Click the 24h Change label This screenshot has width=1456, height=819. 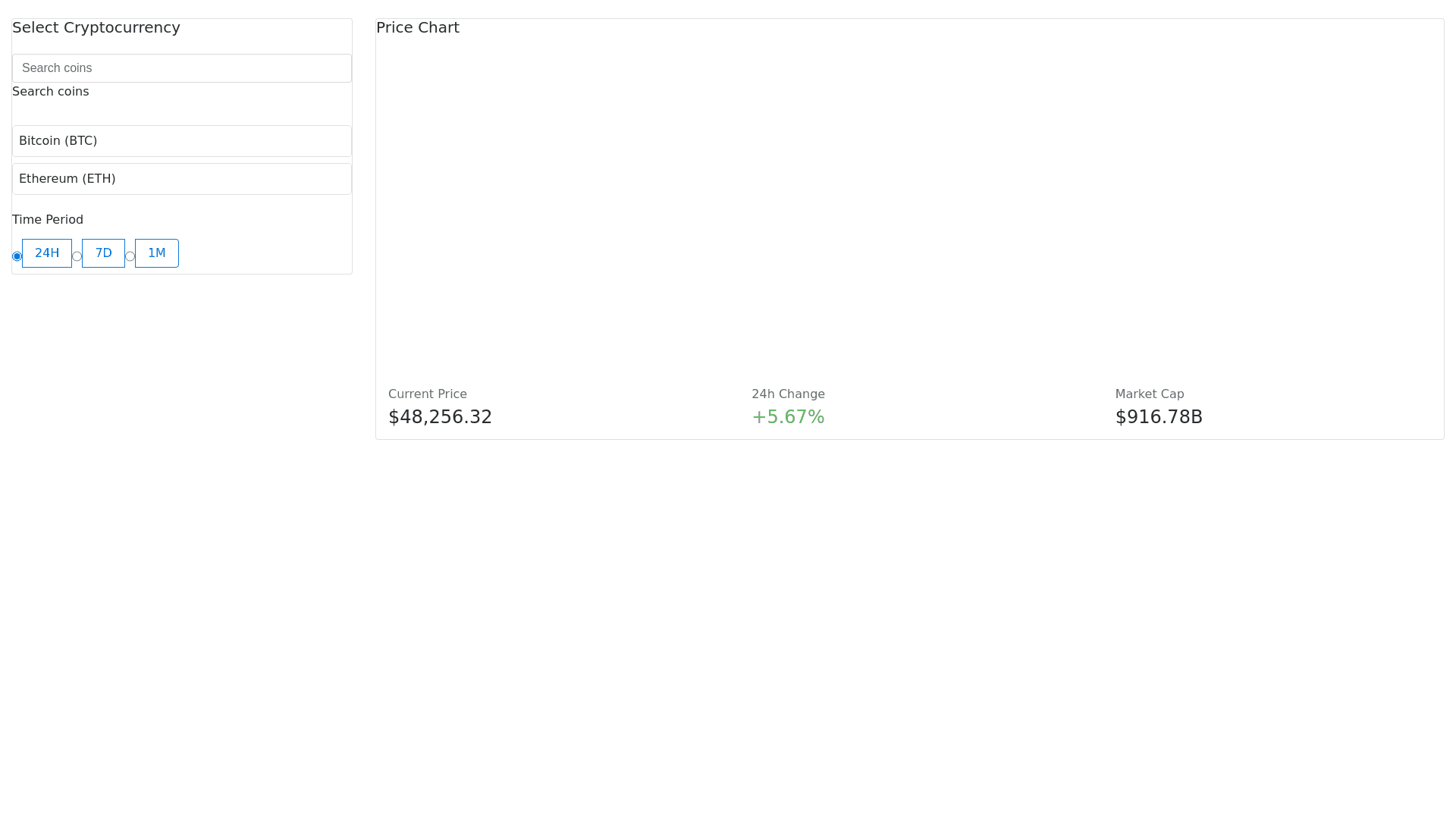click(x=788, y=394)
